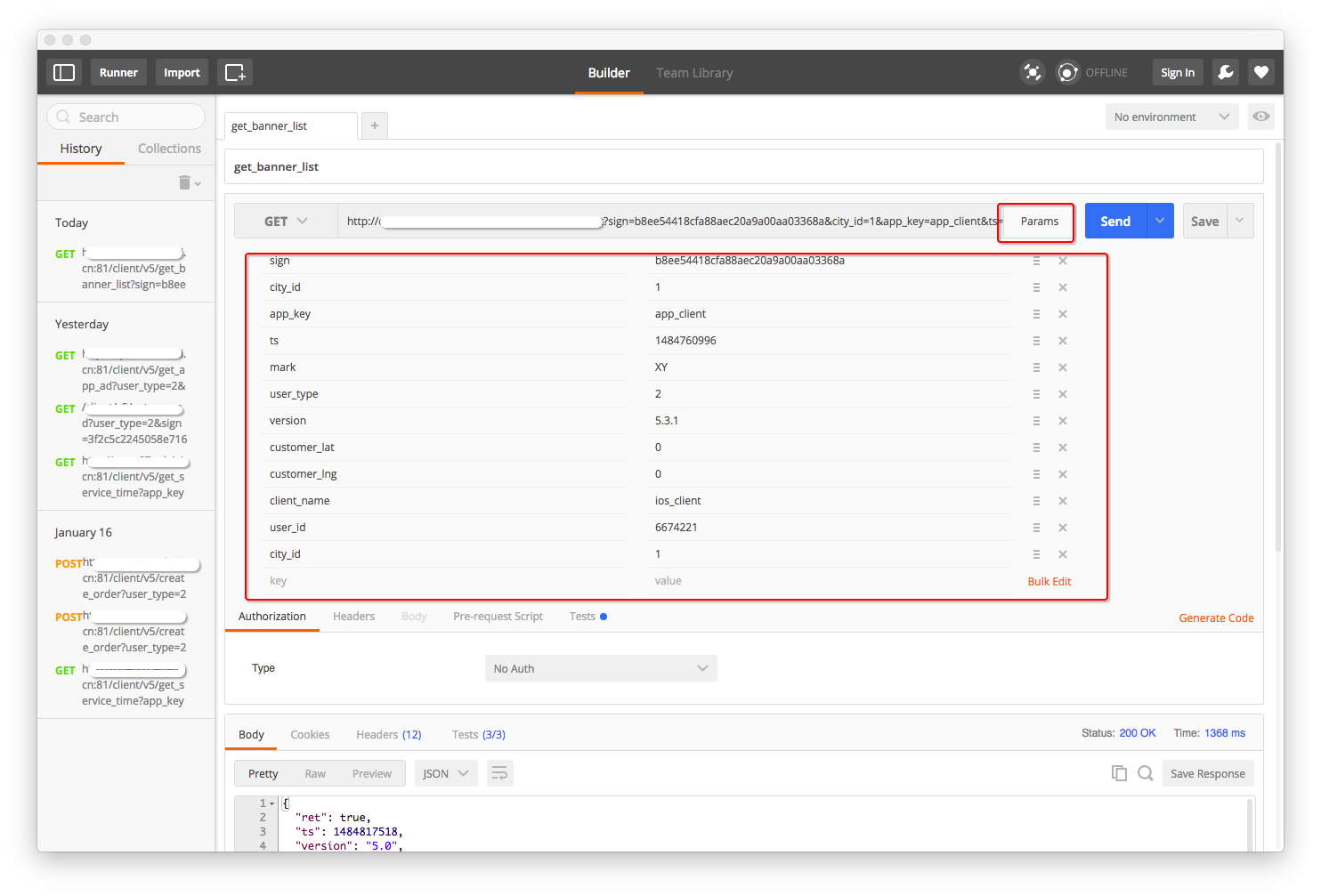This screenshot has height=896, width=1321.
Task: Toggle the sidebar layout icon
Action: click(64, 72)
